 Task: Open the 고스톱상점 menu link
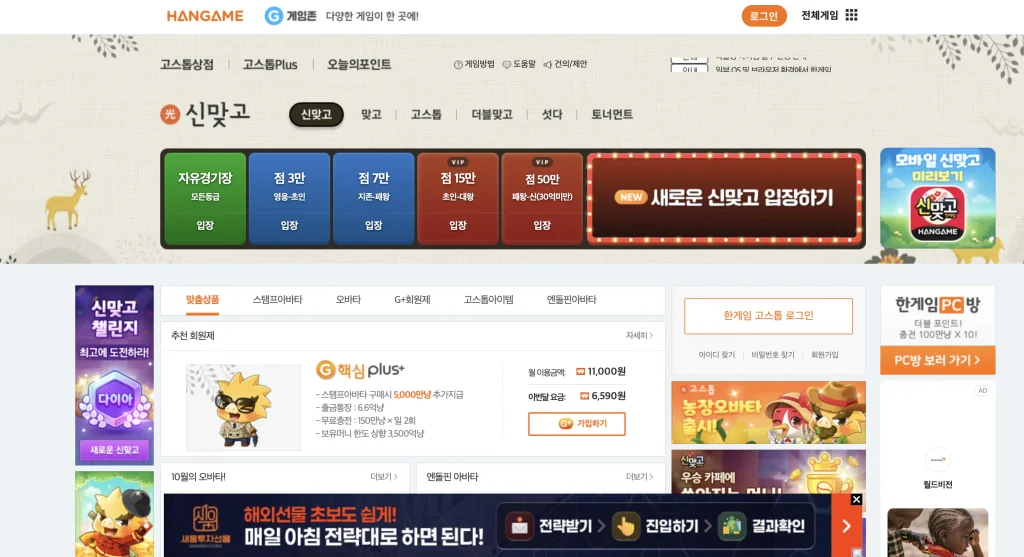(187, 64)
